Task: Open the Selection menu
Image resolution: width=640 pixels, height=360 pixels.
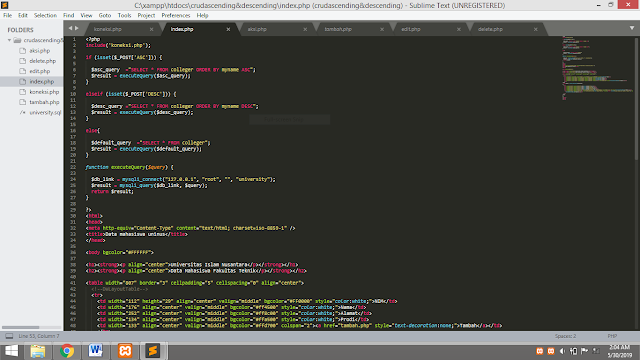Action: (x=45, y=16)
